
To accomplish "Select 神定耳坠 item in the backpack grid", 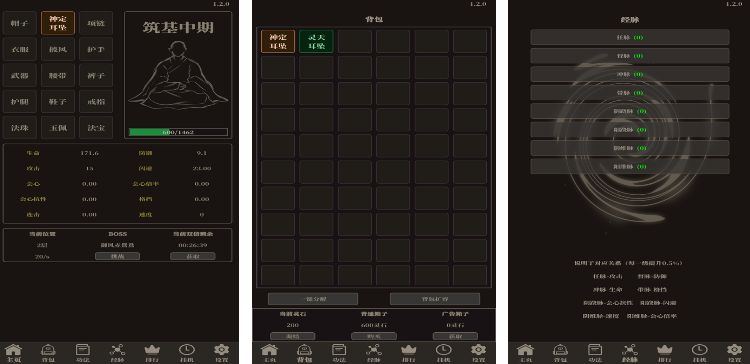I will point(278,41).
